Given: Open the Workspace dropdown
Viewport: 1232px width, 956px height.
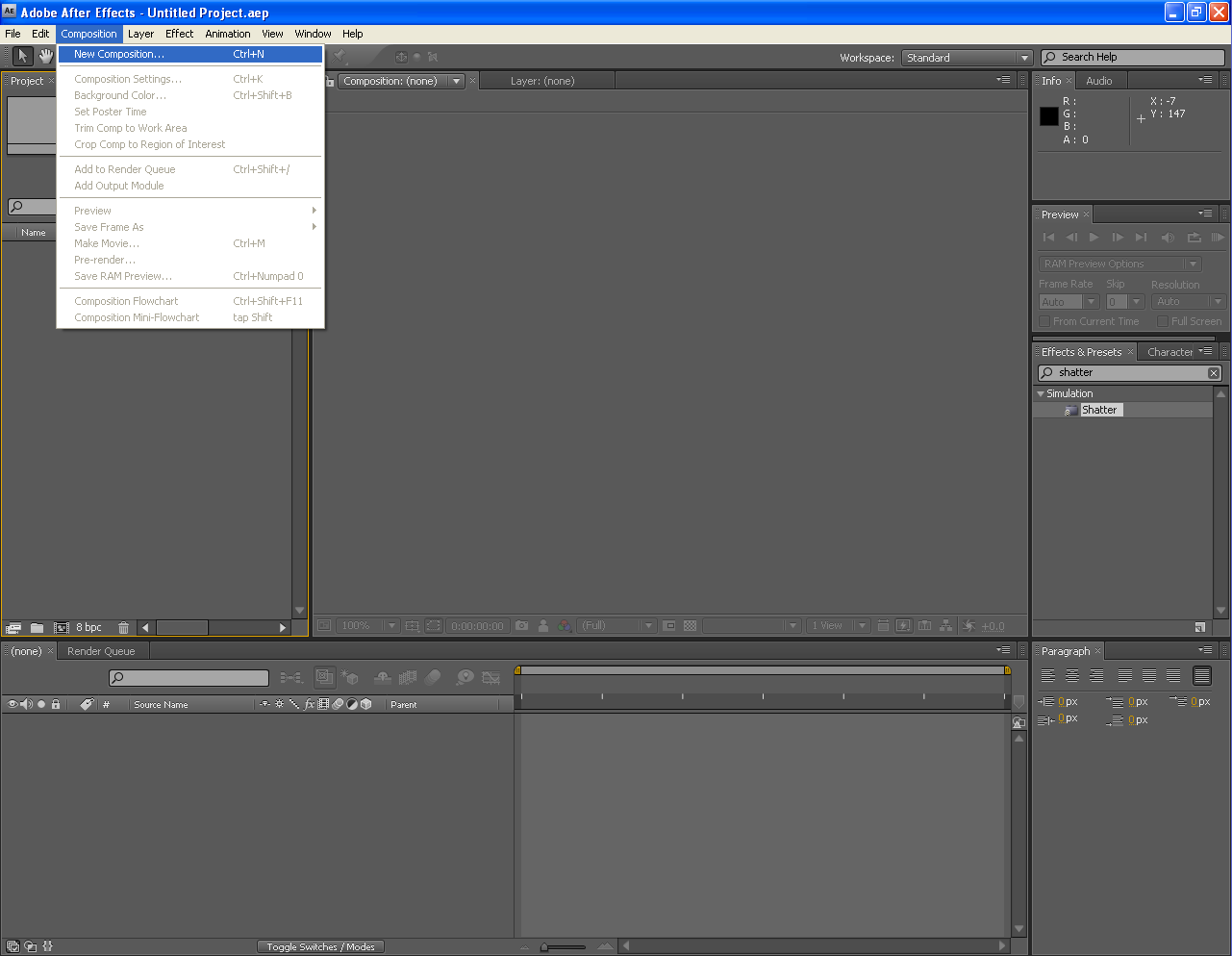Looking at the screenshot, I should click(967, 57).
